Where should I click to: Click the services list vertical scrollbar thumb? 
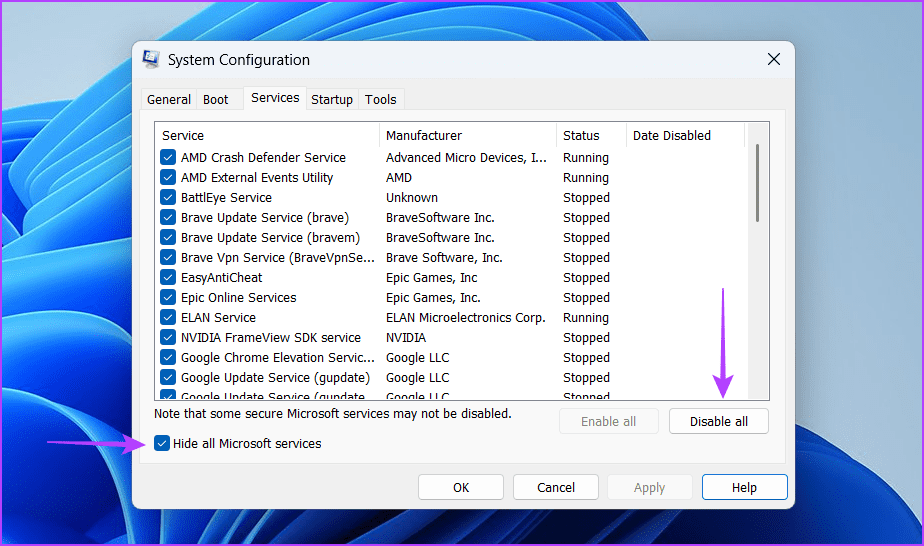tap(757, 183)
